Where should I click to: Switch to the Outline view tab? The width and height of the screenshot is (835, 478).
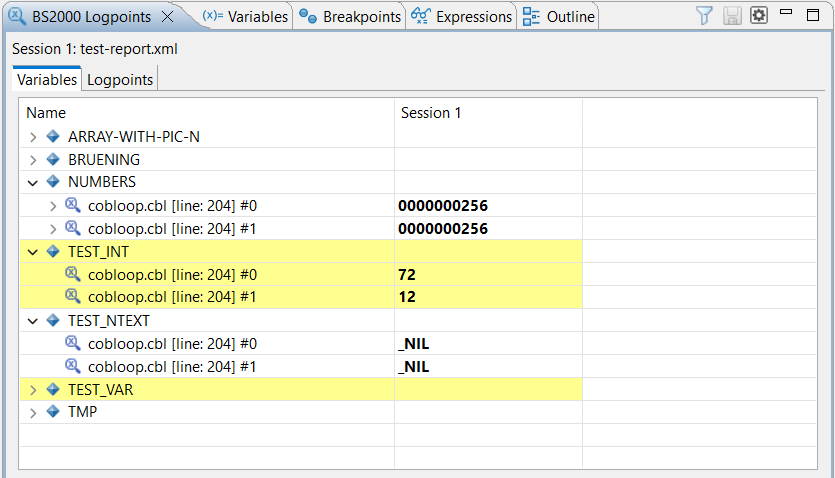(559, 17)
